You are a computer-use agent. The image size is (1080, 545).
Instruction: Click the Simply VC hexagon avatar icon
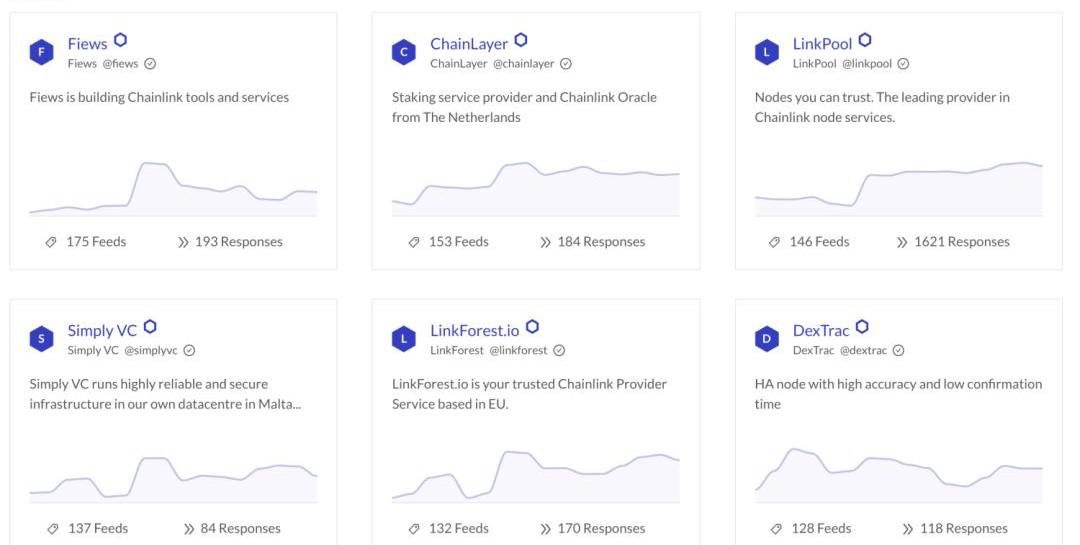[x=41, y=339]
